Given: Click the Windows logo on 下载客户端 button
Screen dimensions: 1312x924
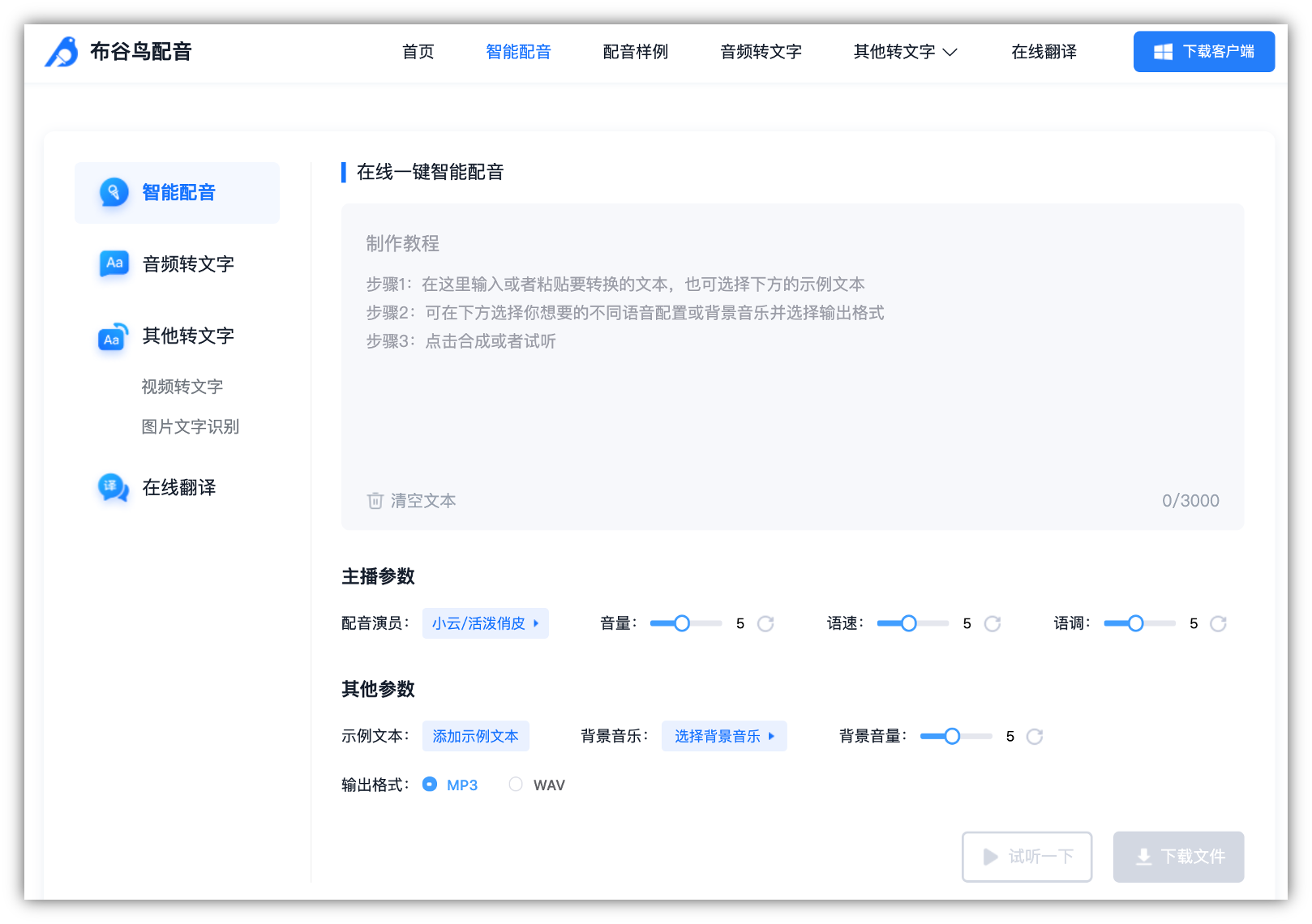Looking at the screenshot, I should 1163,52.
